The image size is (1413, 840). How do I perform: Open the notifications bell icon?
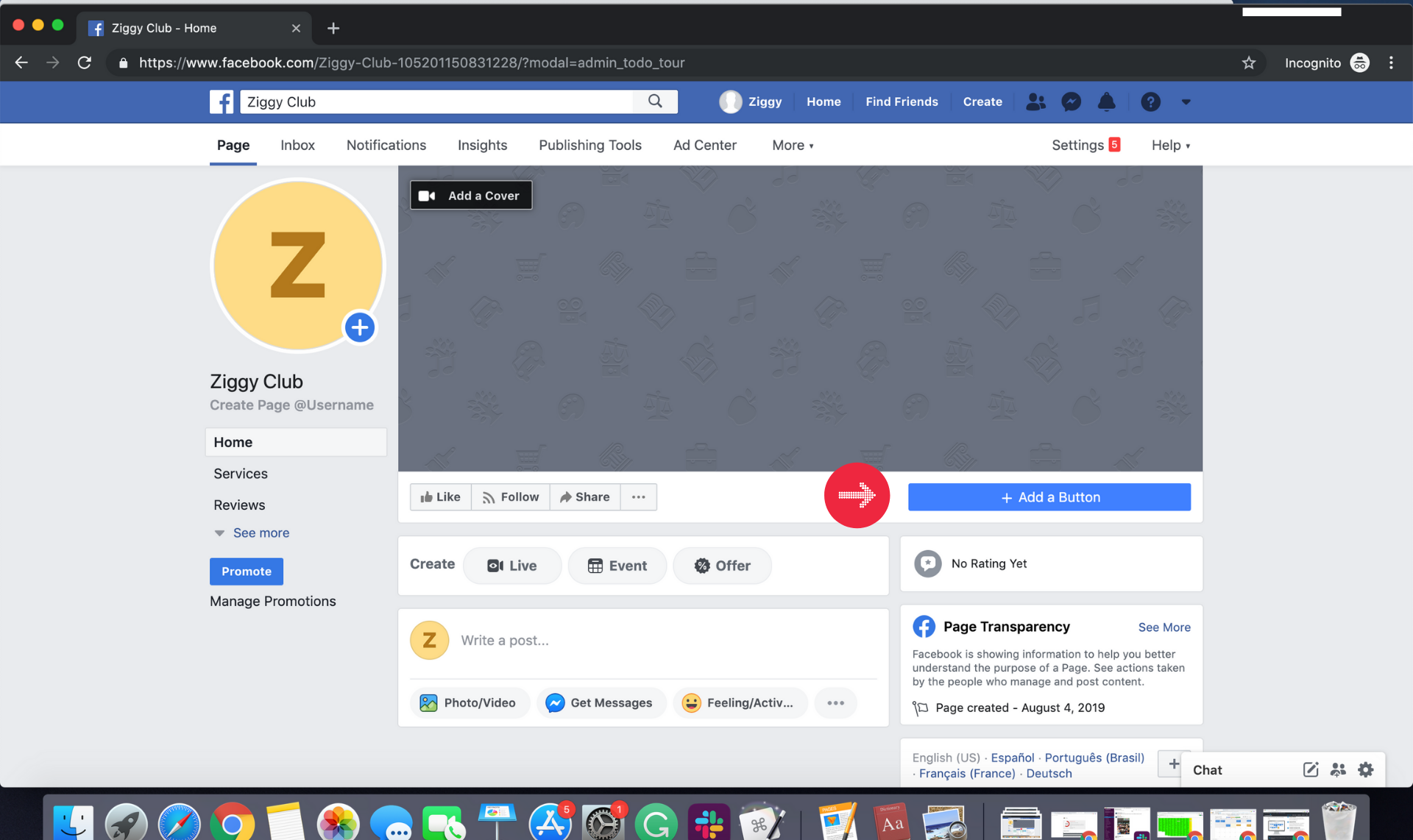pos(1106,102)
